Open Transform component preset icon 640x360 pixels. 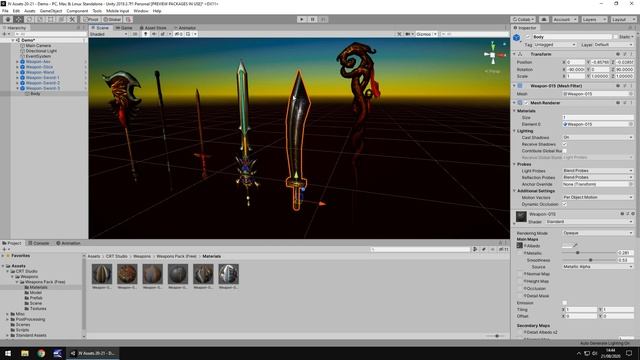click(x=625, y=54)
